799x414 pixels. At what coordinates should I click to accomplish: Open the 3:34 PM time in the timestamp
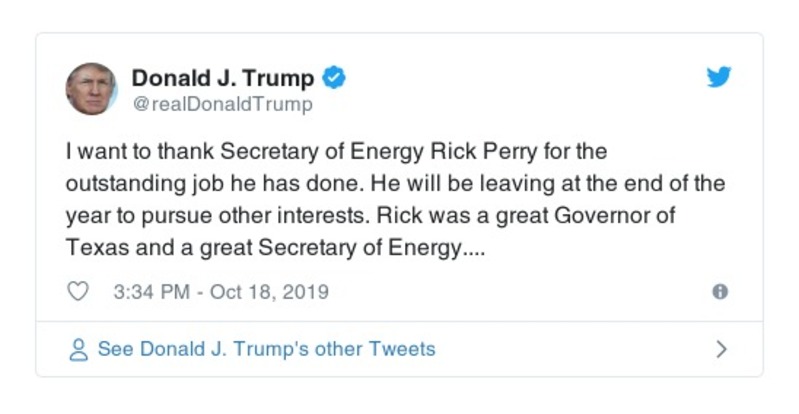pyautogui.click(x=153, y=292)
